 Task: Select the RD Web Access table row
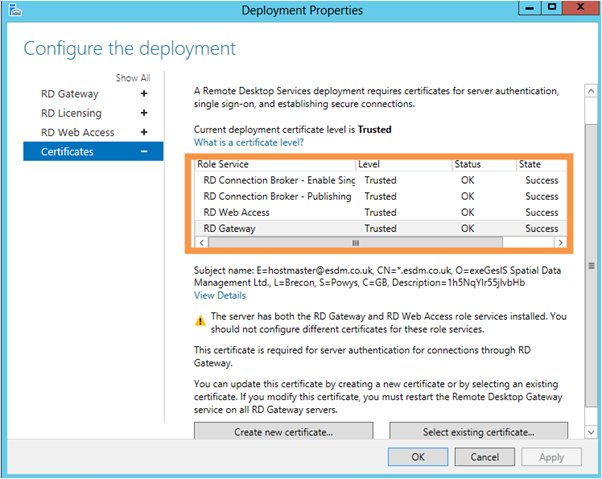[x=381, y=212]
